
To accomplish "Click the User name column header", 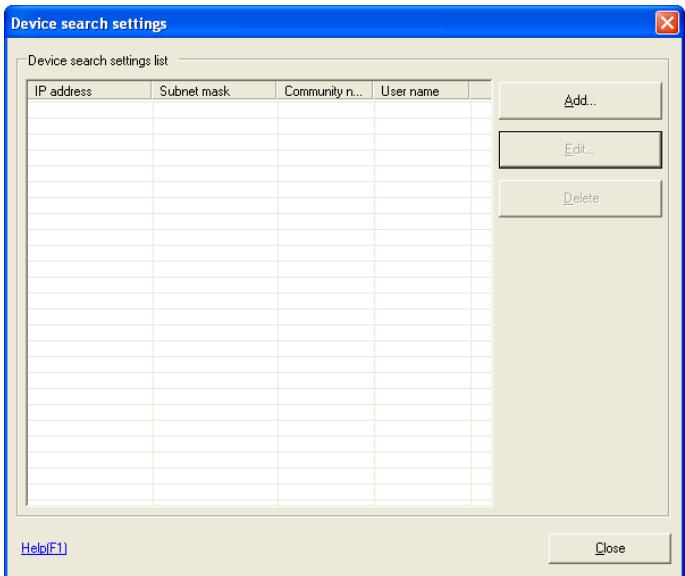I will pyautogui.click(x=421, y=91).
